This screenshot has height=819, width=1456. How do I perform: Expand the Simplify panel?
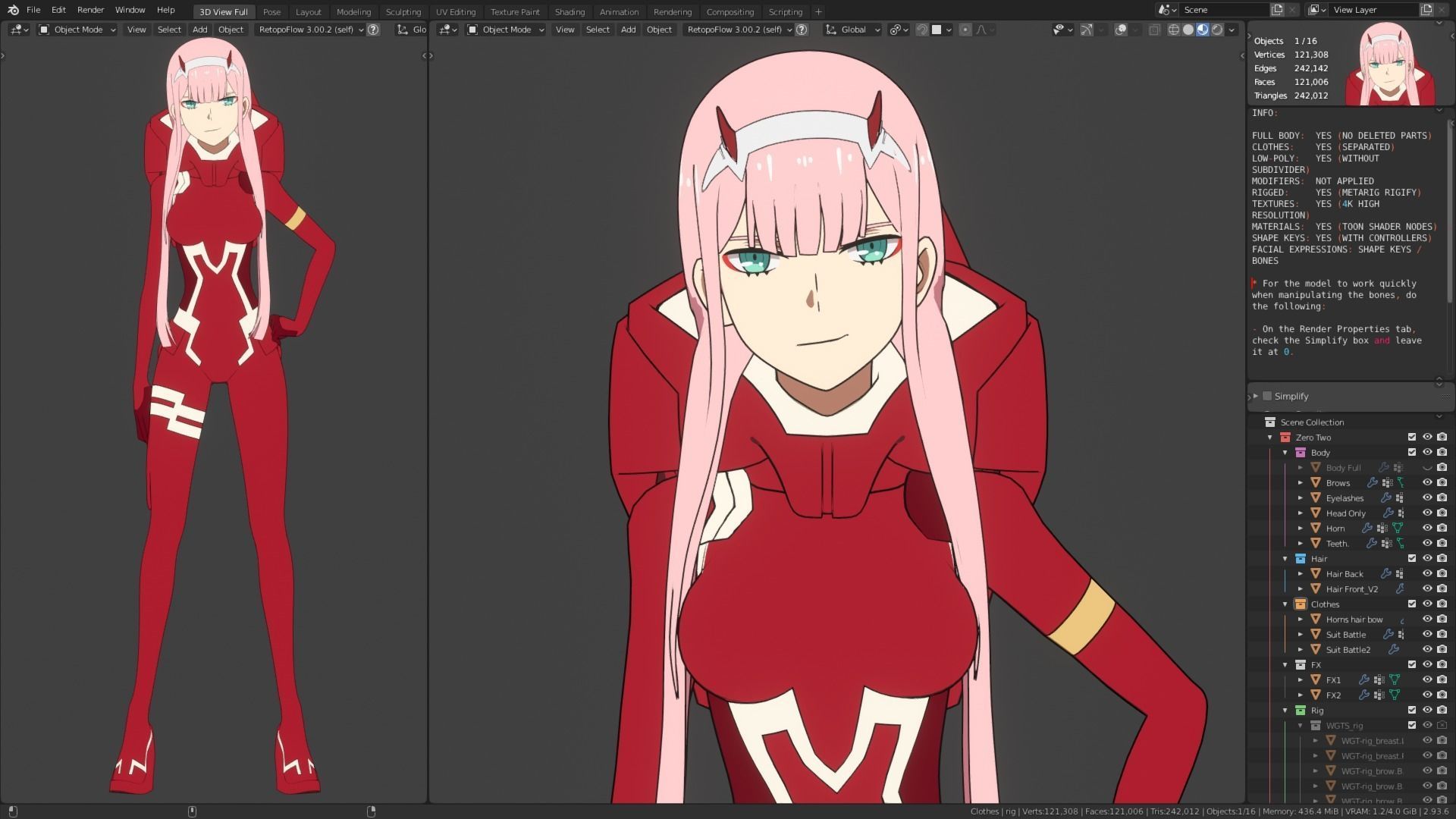tap(1256, 396)
